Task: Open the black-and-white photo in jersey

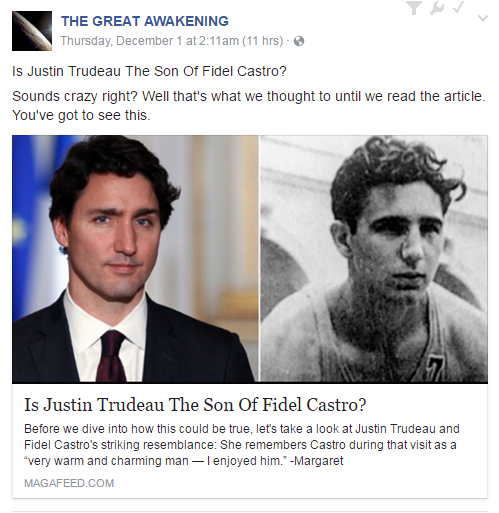Action: pyautogui.click(x=374, y=259)
